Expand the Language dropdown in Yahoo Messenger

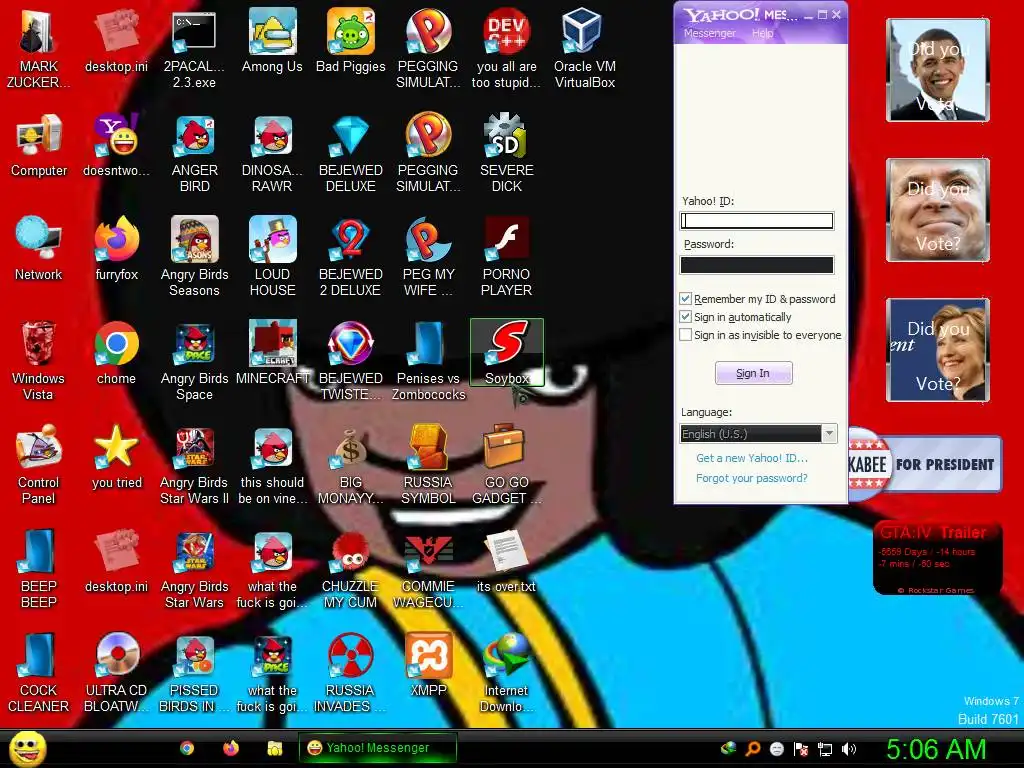[829, 434]
